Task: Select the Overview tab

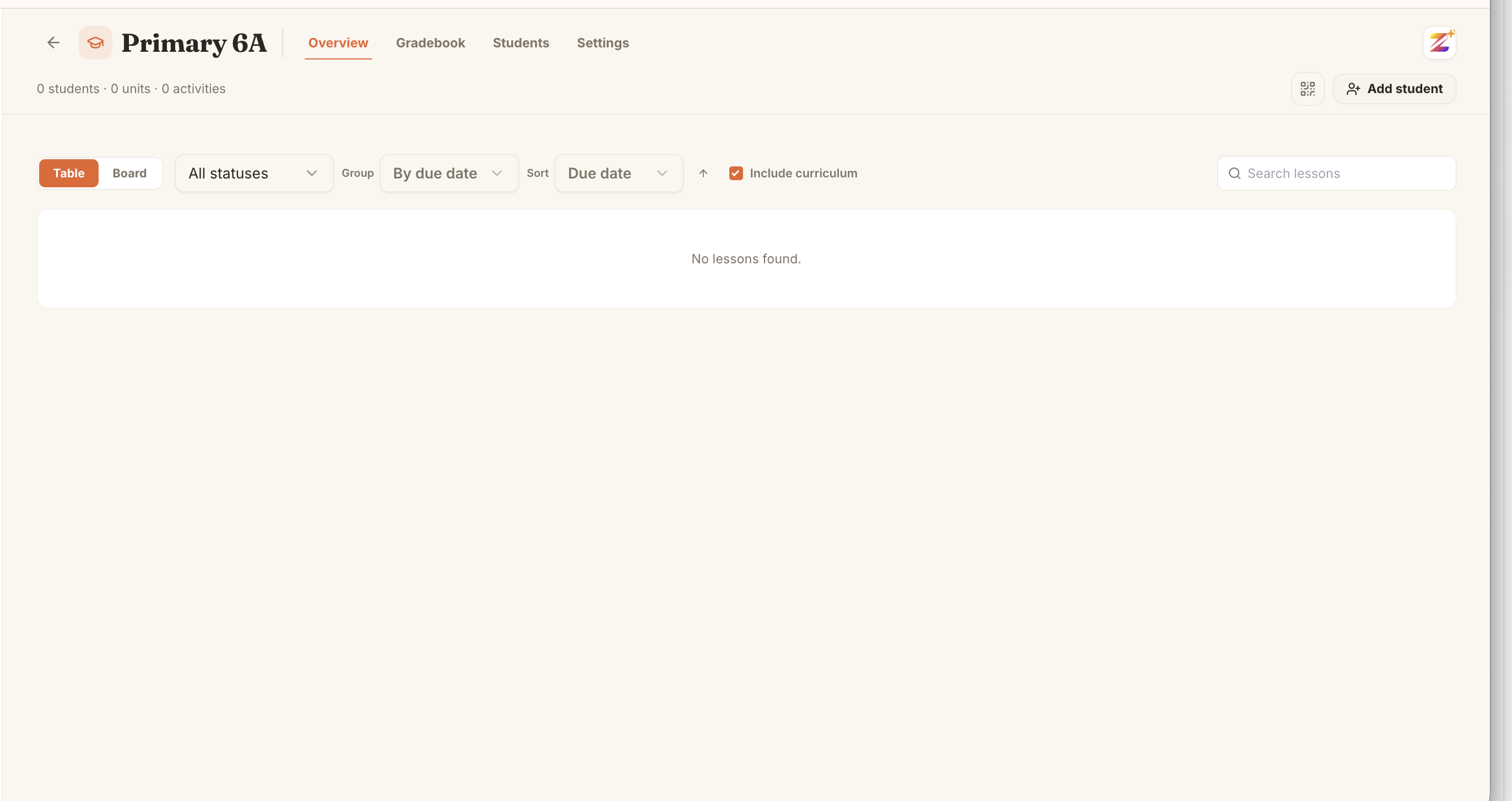Action: click(x=338, y=43)
